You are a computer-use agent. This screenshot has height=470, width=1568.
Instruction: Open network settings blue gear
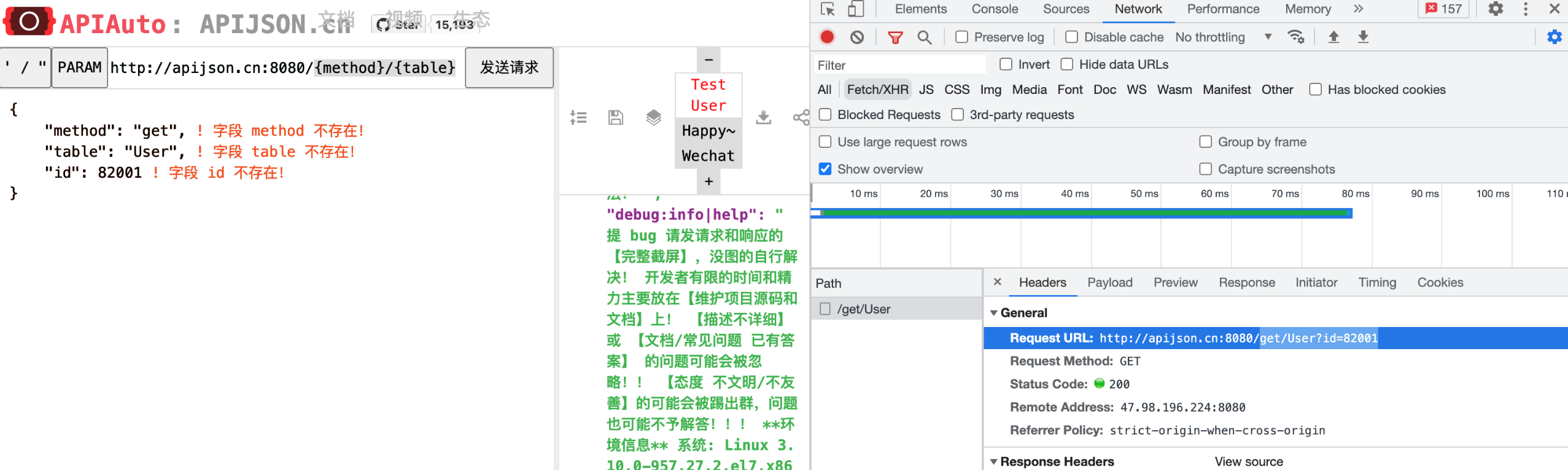1554,37
